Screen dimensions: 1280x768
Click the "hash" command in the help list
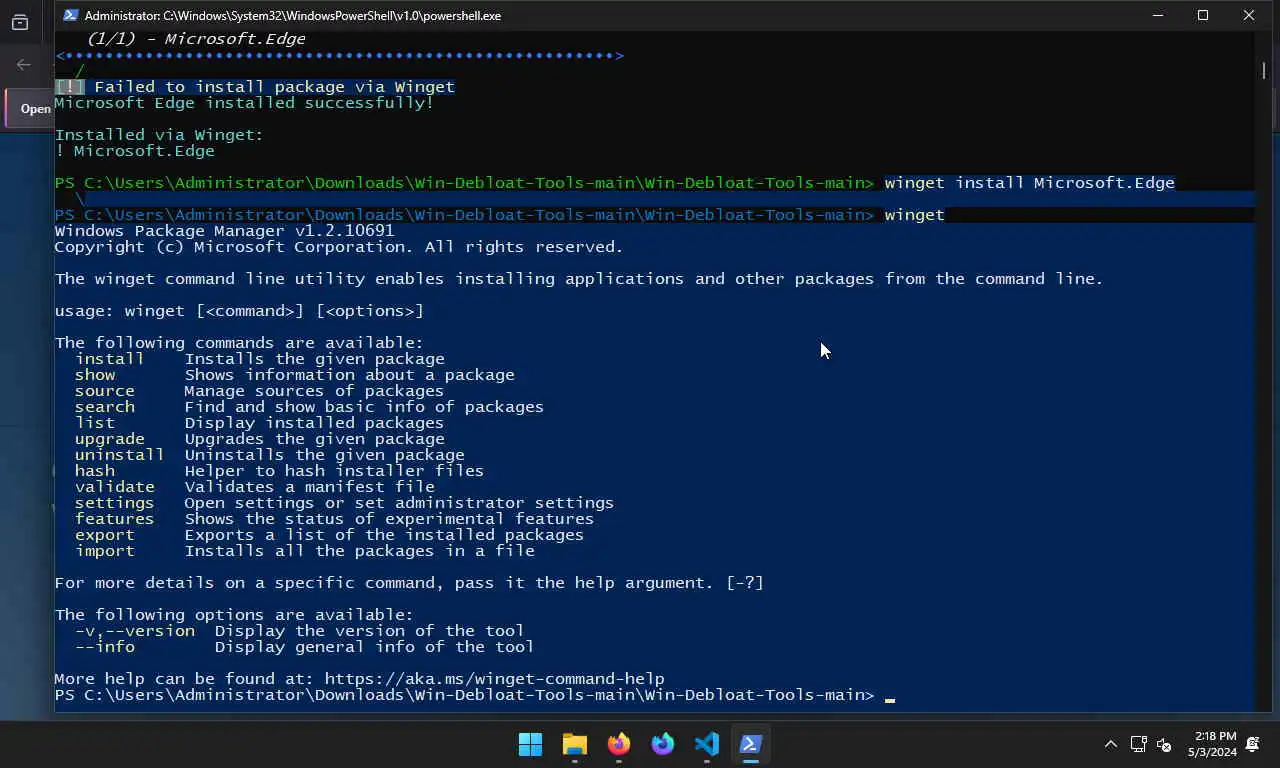pos(95,471)
